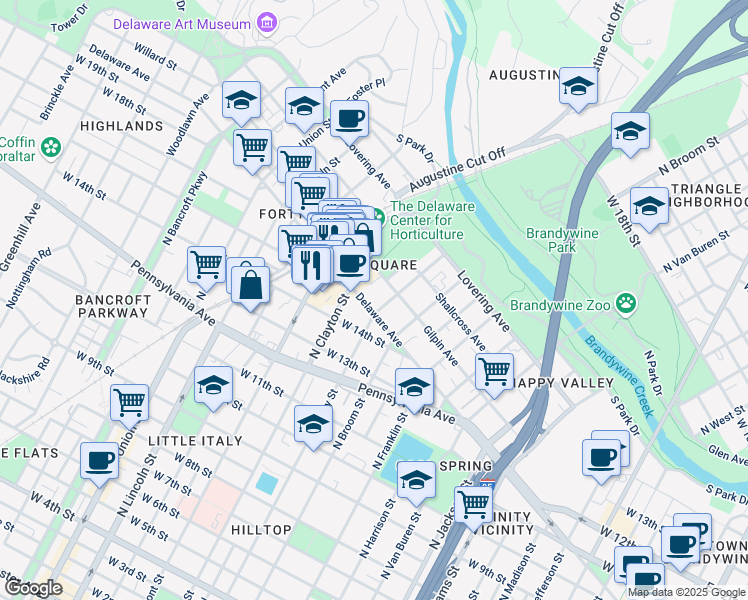Open the fork and knife restaurant marker
The width and height of the screenshot is (748, 600).
click(311, 264)
